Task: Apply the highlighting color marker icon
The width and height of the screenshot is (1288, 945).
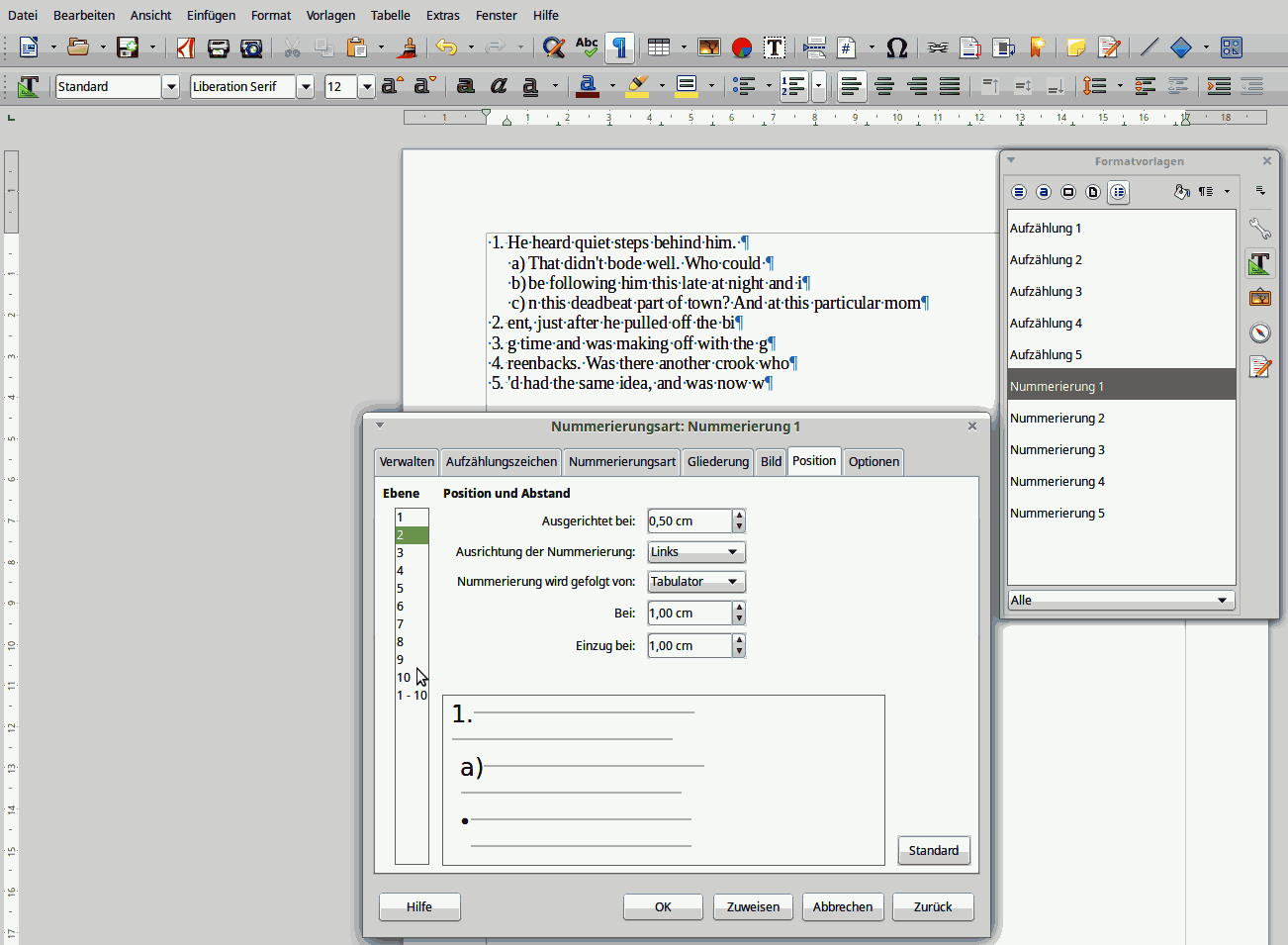Action: tap(638, 87)
